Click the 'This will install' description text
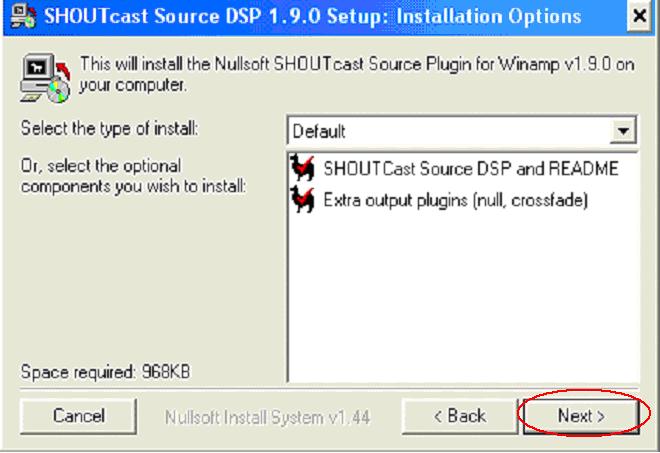The width and height of the screenshot is (660, 453). 357,75
